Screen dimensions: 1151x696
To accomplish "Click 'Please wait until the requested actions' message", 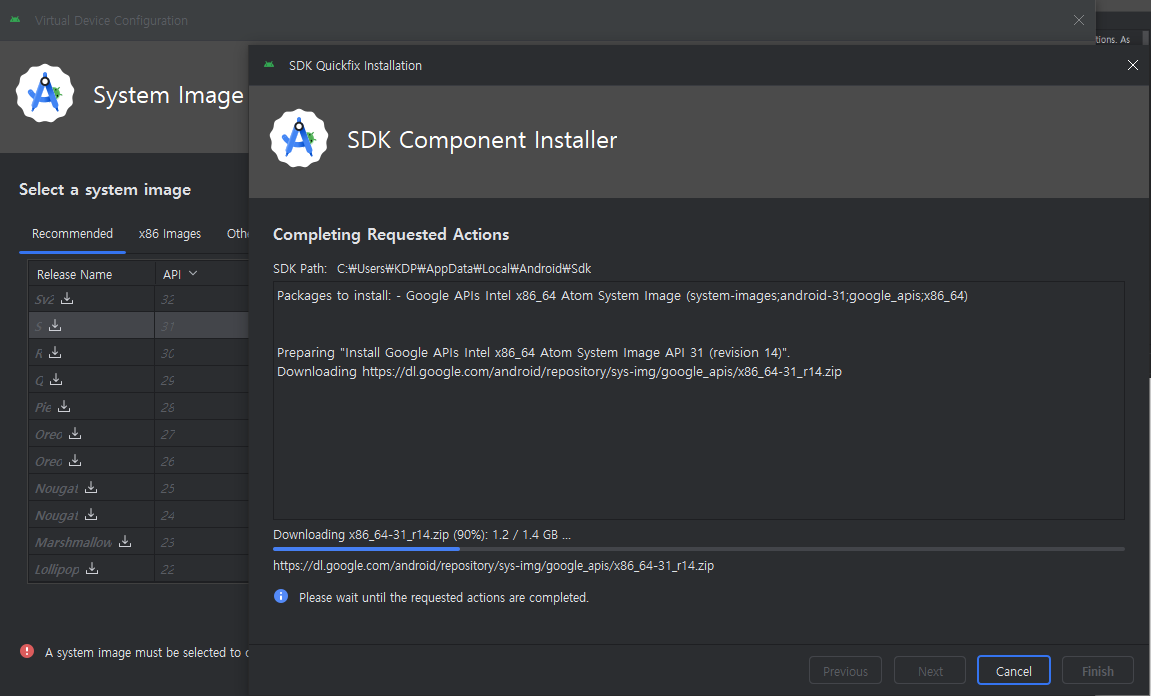I will [444, 598].
